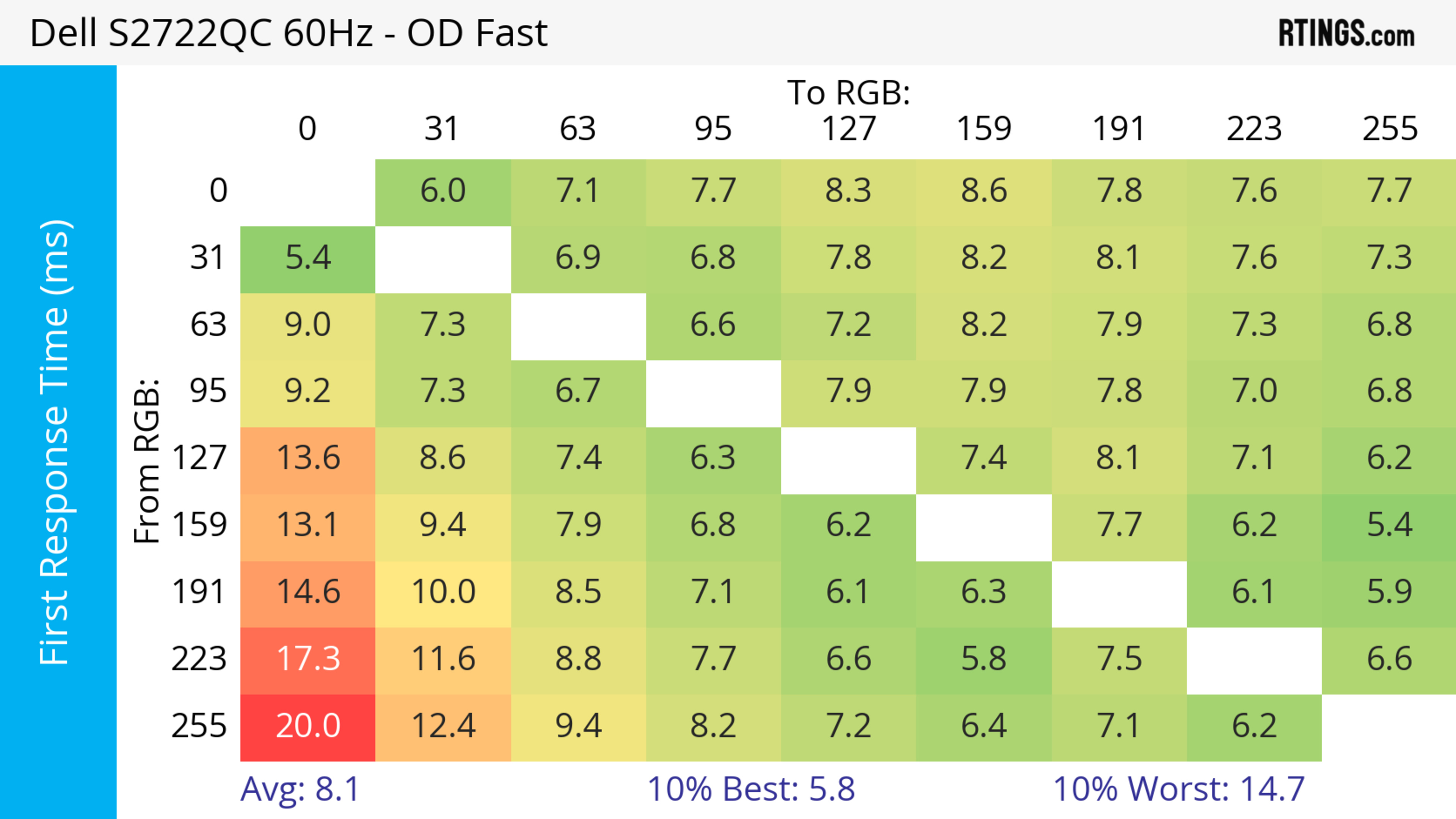The height and width of the screenshot is (819, 1456).
Task: Select the 12.4 cell in bottom row
Action: pyautogui.click(x=443, y=727)
